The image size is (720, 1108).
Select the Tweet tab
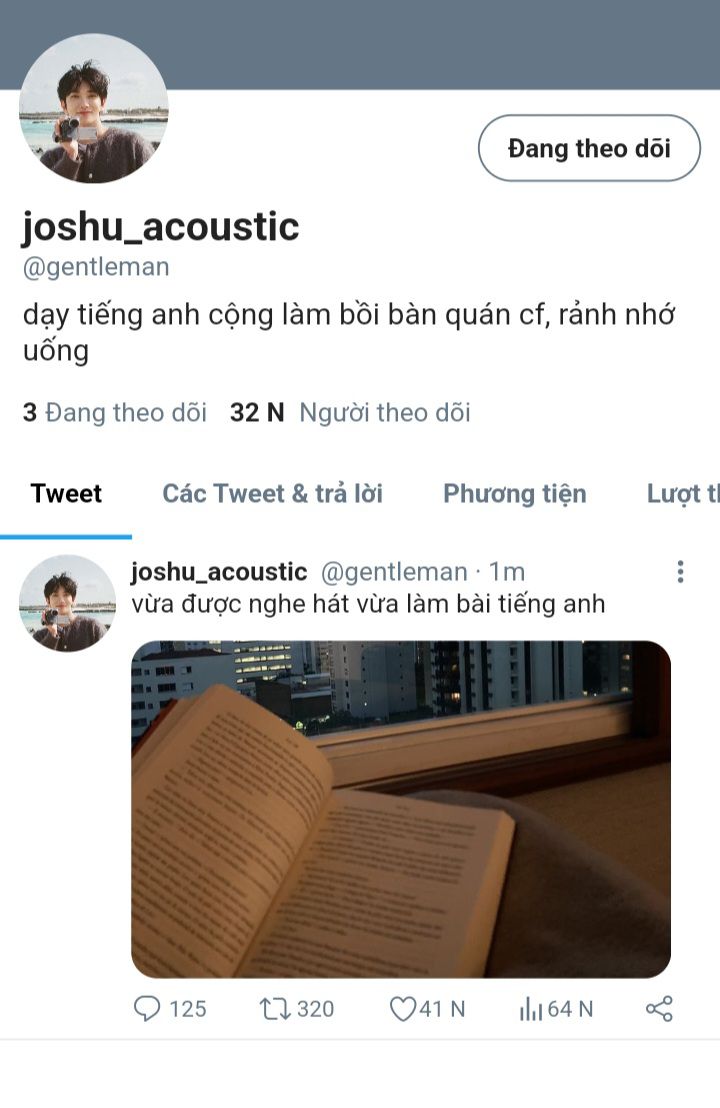coord(66,493)
